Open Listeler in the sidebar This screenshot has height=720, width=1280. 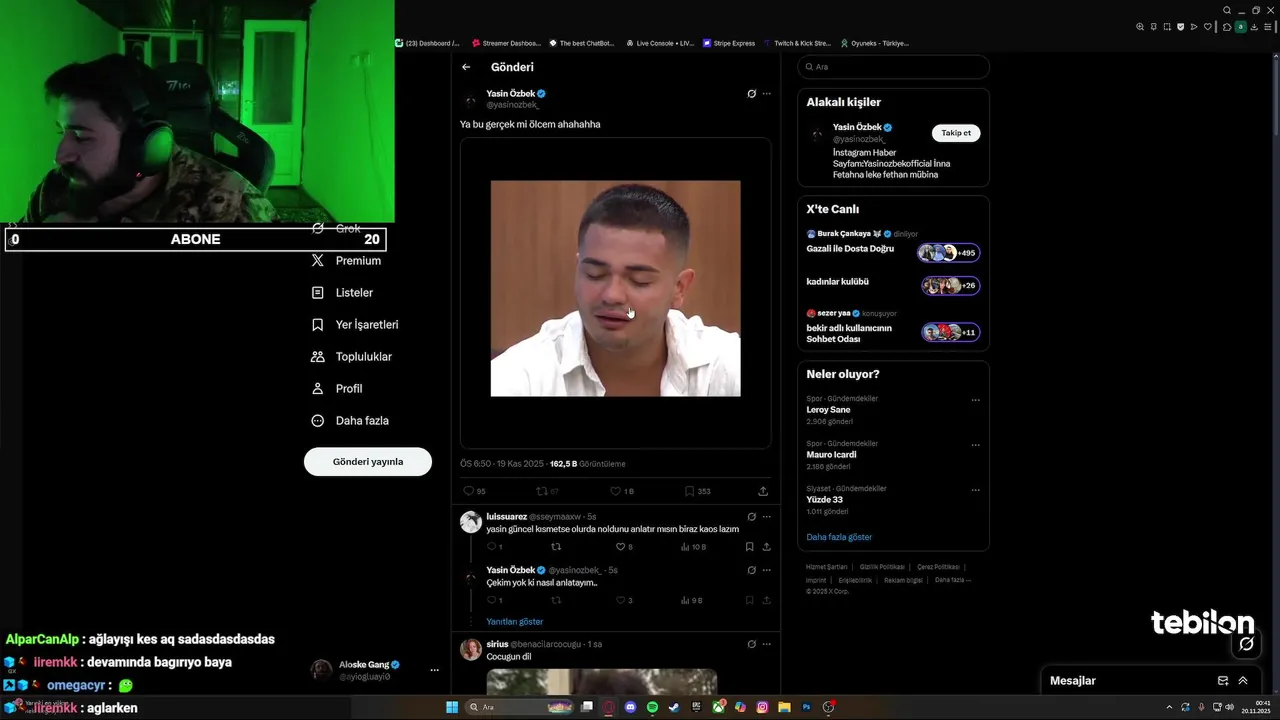coord(342,293)
